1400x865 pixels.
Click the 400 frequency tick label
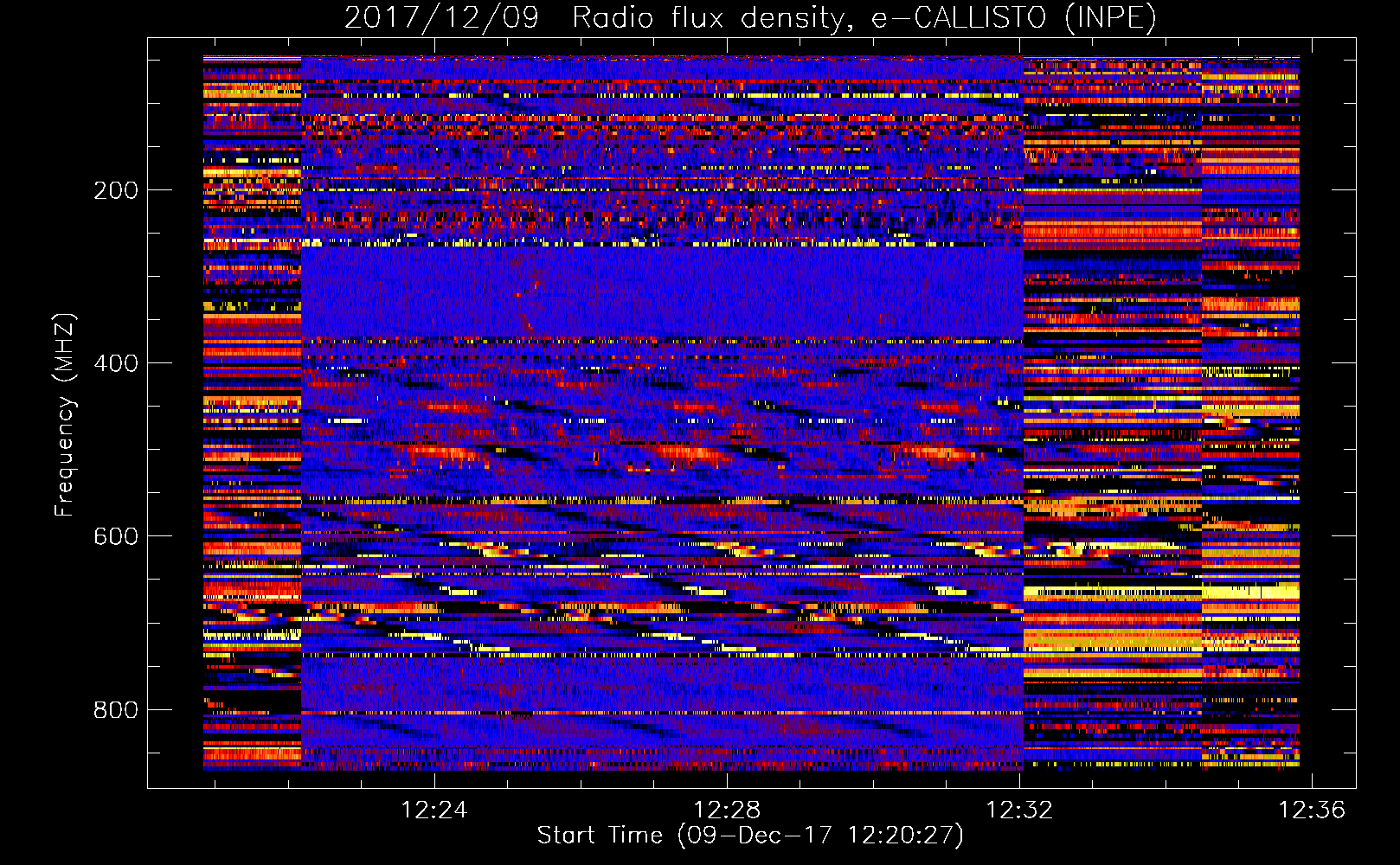[x=116, y=363]
